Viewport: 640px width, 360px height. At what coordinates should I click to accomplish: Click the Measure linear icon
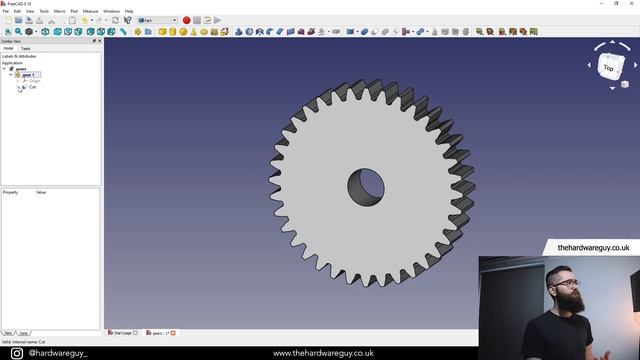(479, 31)
